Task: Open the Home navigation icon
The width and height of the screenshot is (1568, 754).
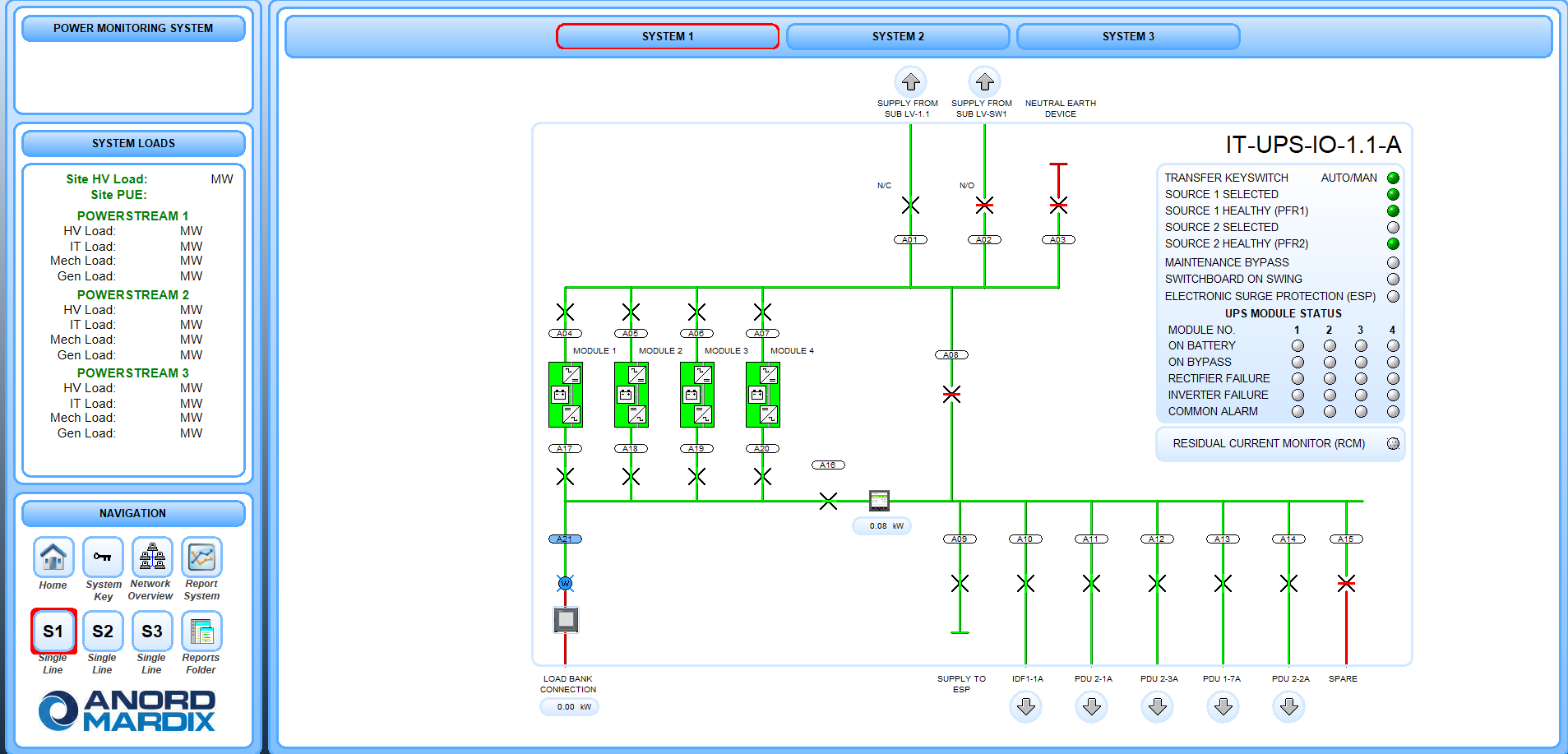Action: (x=53, y=557)
